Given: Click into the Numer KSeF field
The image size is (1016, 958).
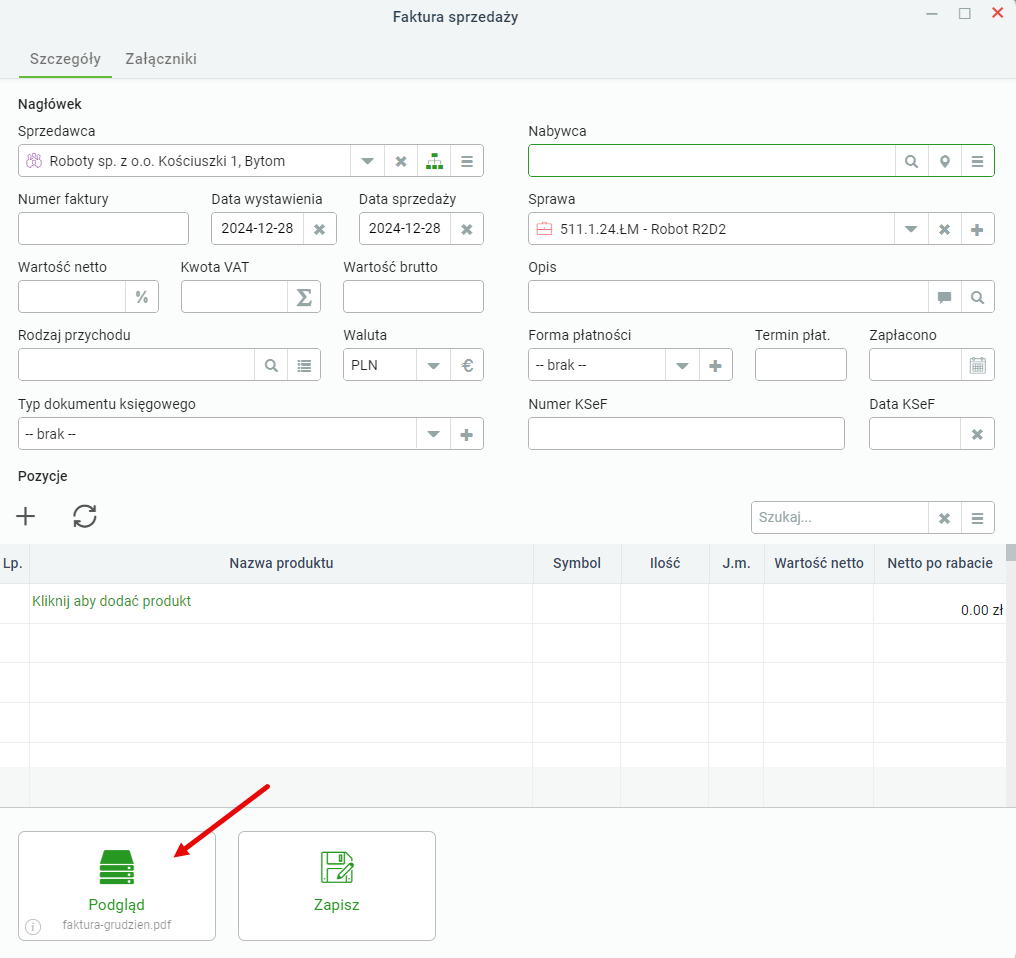Looking at the screenshot, I should pos(686,434).
